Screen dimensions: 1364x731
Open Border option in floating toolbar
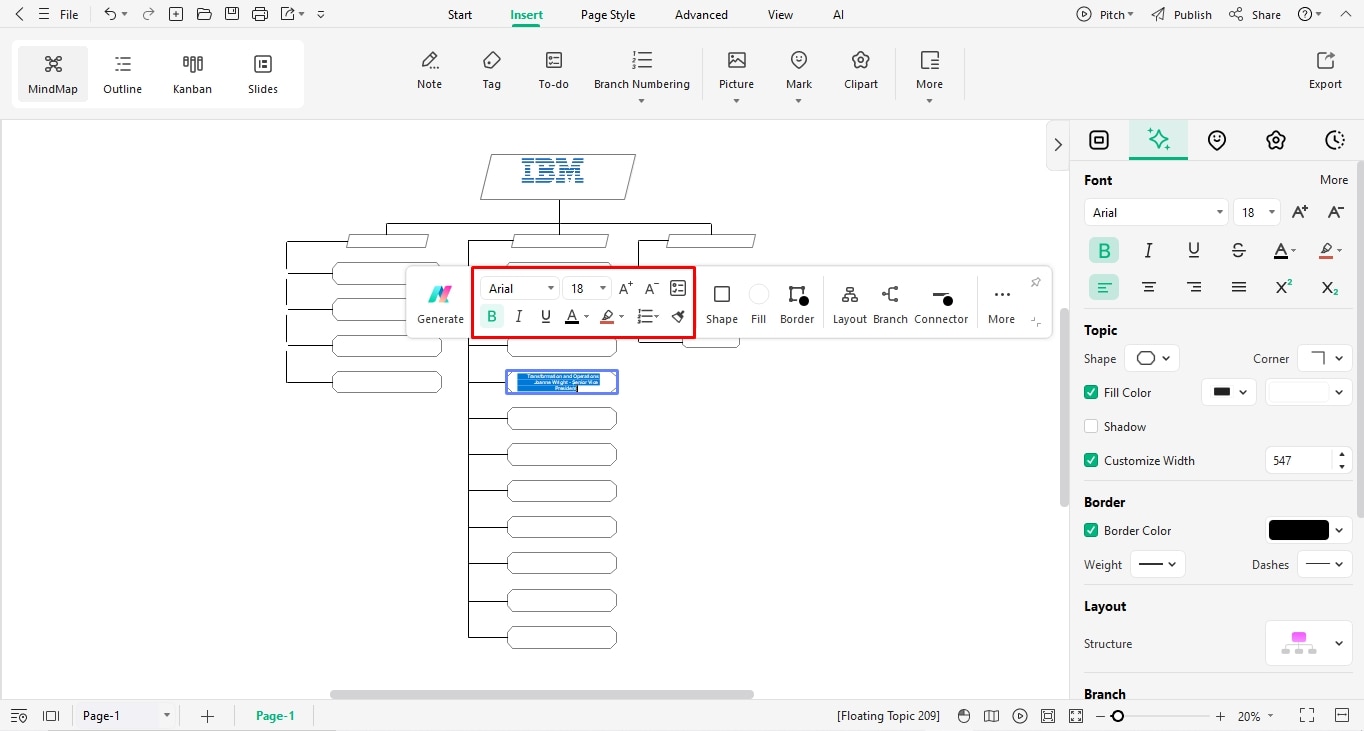(x=797, y=303)
